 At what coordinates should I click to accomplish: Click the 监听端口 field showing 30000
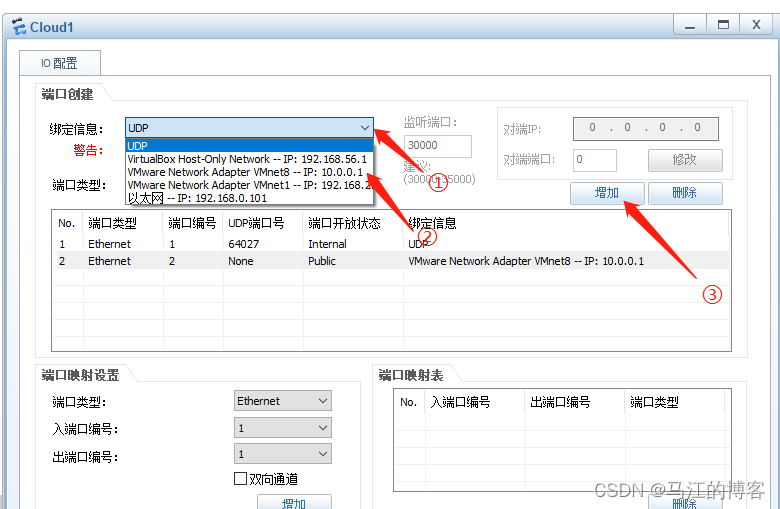[438, 146]
